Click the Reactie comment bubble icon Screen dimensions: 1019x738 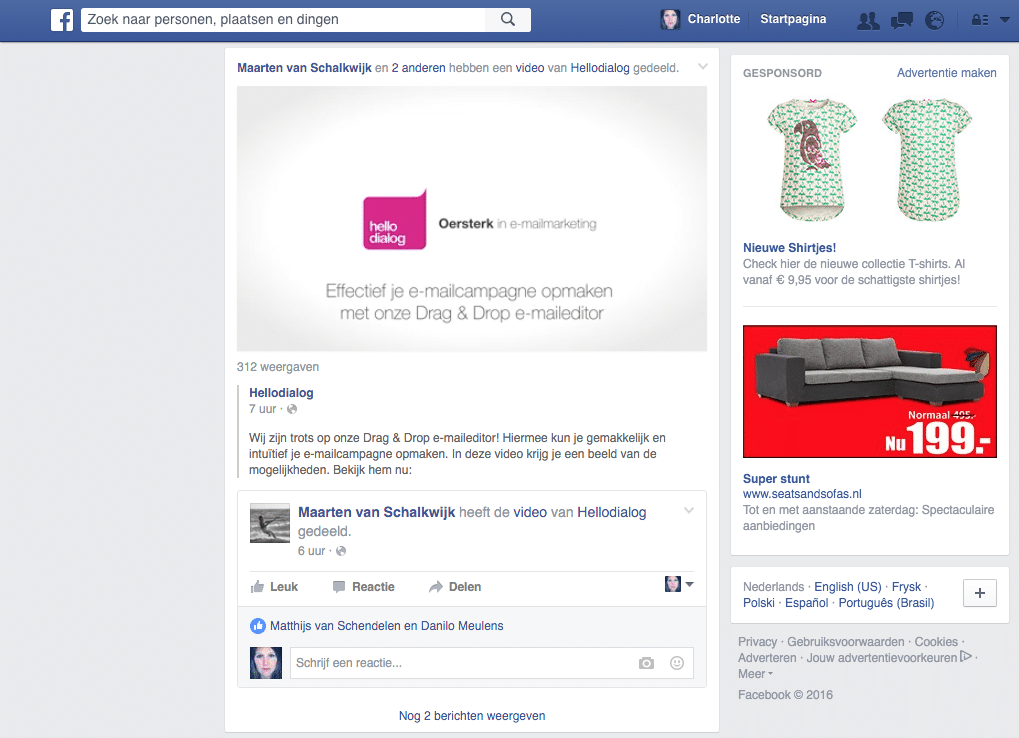(x=341, y=586)
